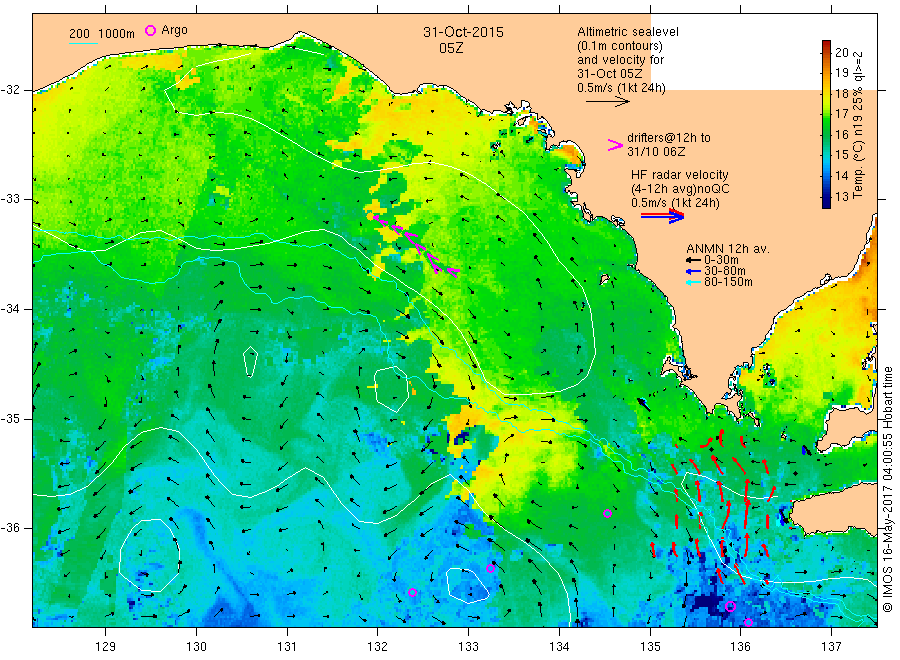The width and height of the screenshot is (900, 660).
Task: Click the -36 latitude axis label
Action: 10,528
